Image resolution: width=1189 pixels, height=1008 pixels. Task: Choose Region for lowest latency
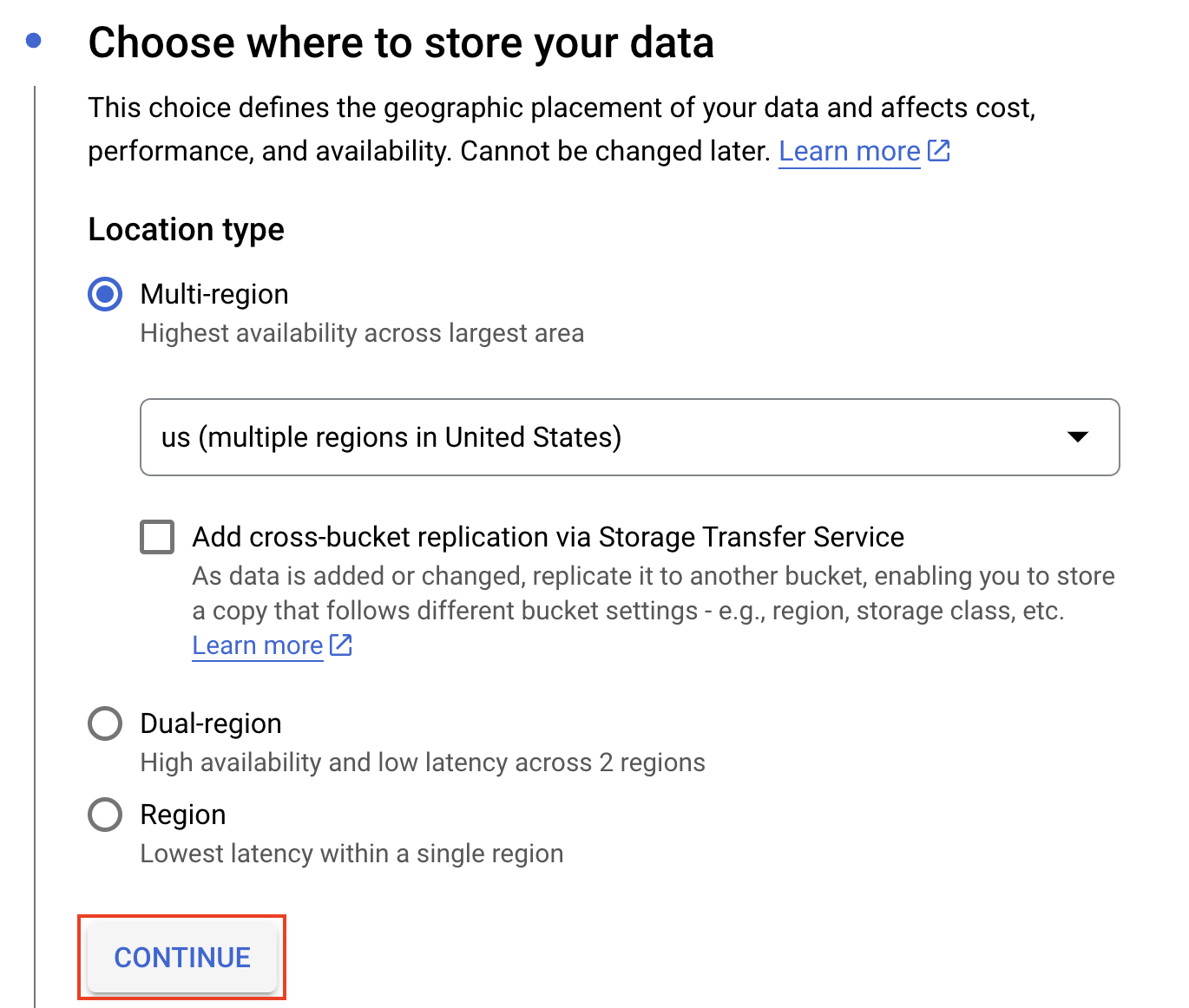coord(104,814)
